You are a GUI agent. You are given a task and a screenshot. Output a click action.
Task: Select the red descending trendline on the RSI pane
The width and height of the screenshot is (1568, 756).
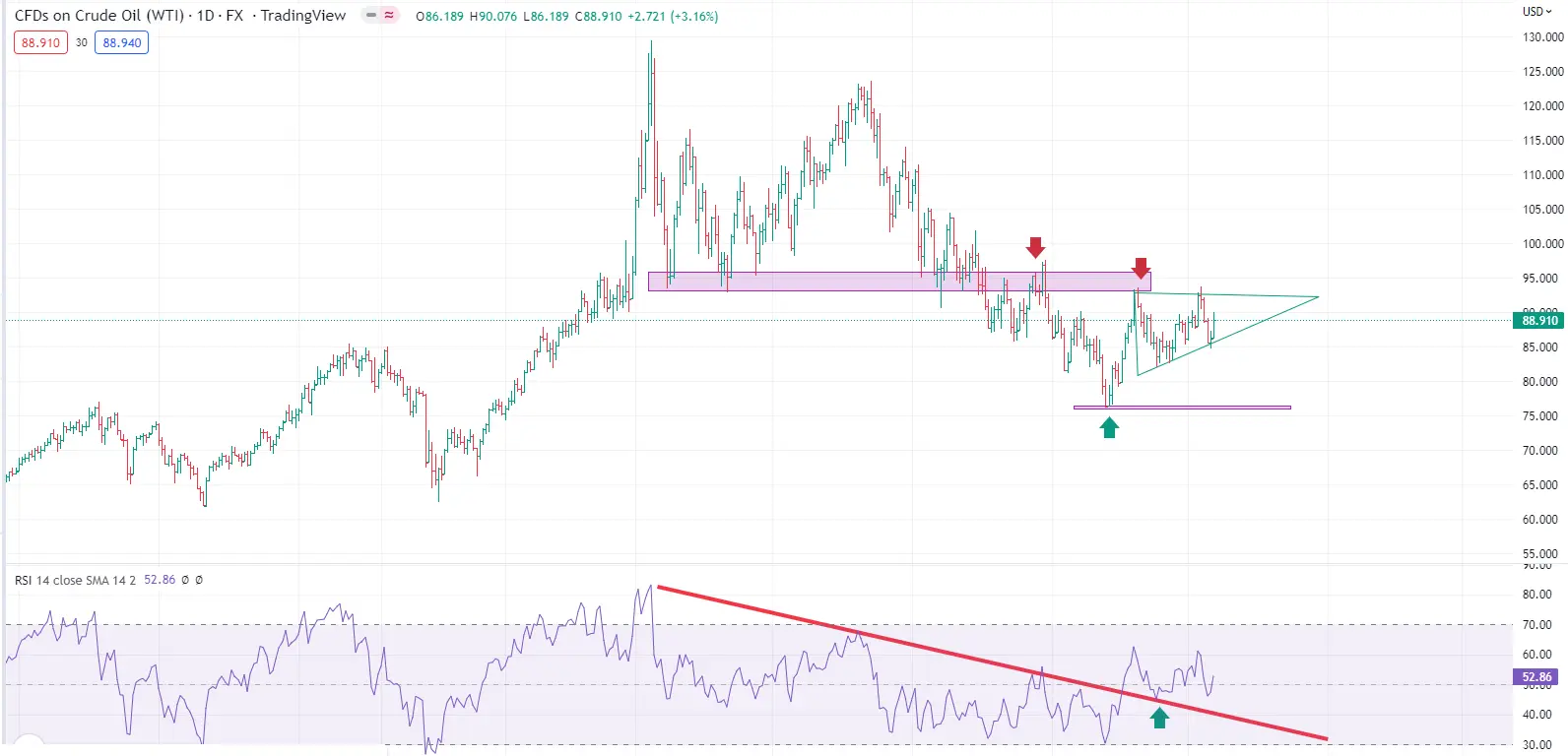992,662
